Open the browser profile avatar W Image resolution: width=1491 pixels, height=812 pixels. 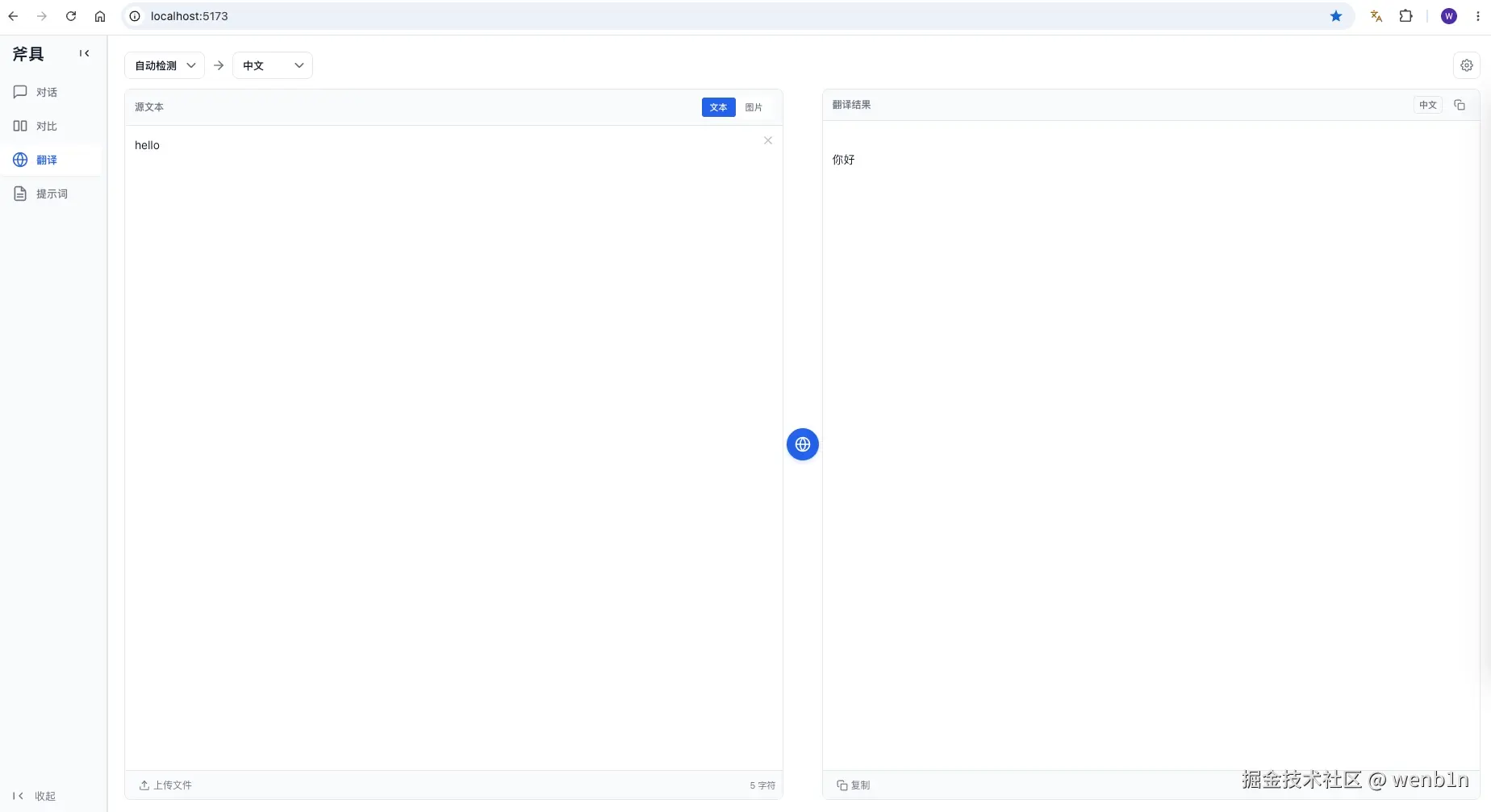1449,16
